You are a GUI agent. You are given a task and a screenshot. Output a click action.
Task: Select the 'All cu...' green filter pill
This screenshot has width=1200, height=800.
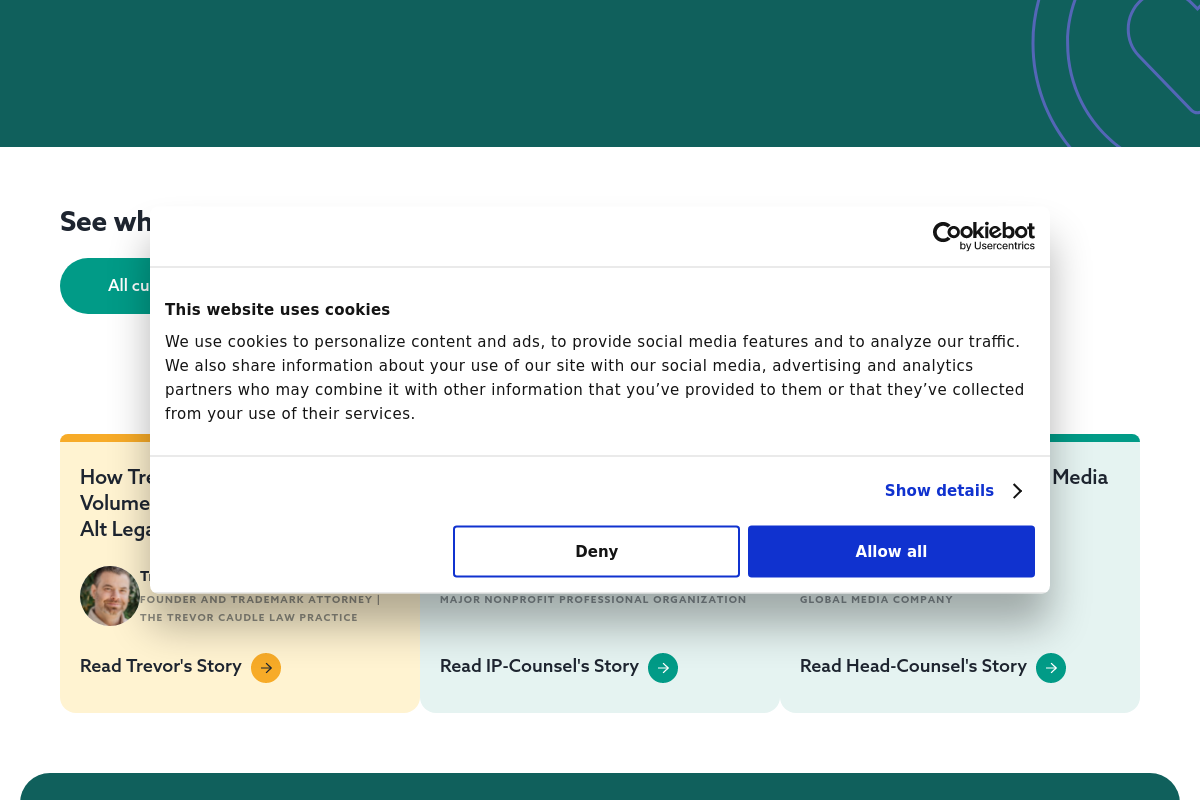[x=106, y=286]
